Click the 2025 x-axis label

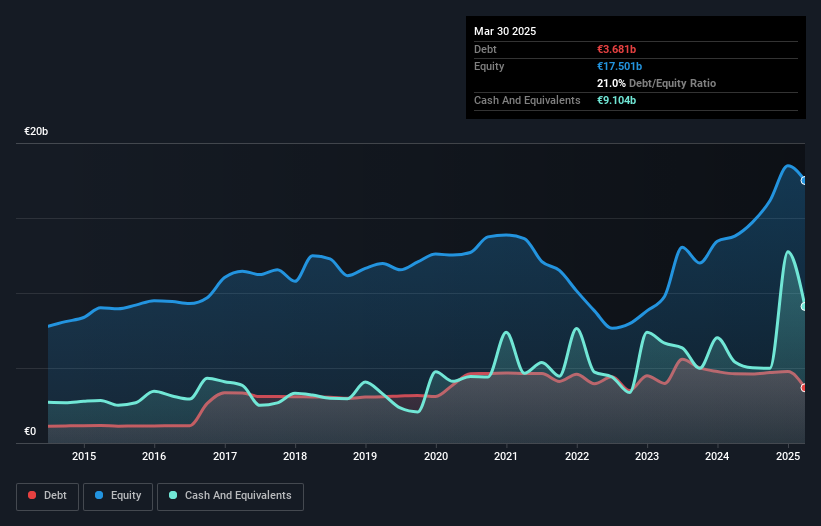tap(788, 456)
